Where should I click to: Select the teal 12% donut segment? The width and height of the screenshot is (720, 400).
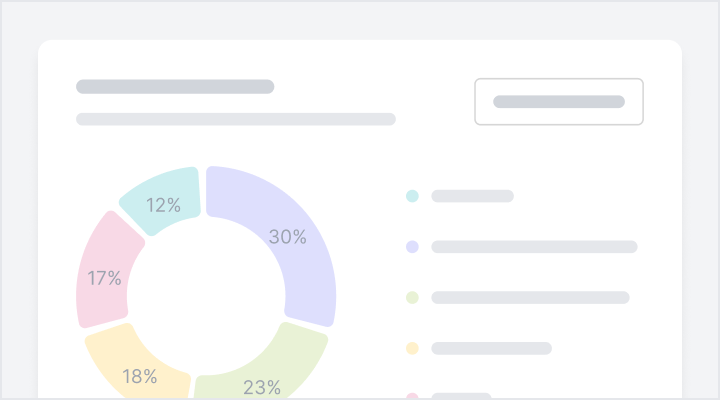tap(160, 198)
